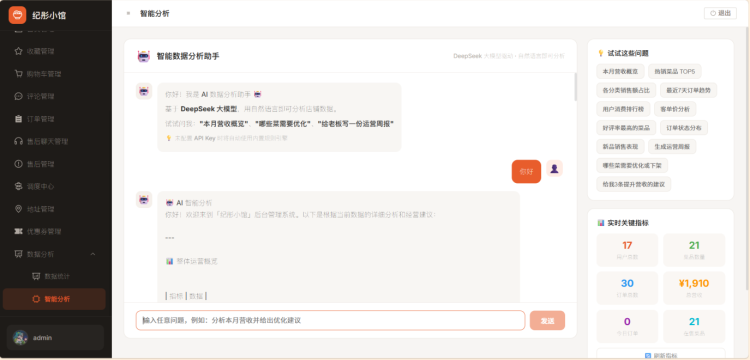Select the 智能分析 submenu entry
The width and height of the screenshot is (750, 360).
coord(55,299)
